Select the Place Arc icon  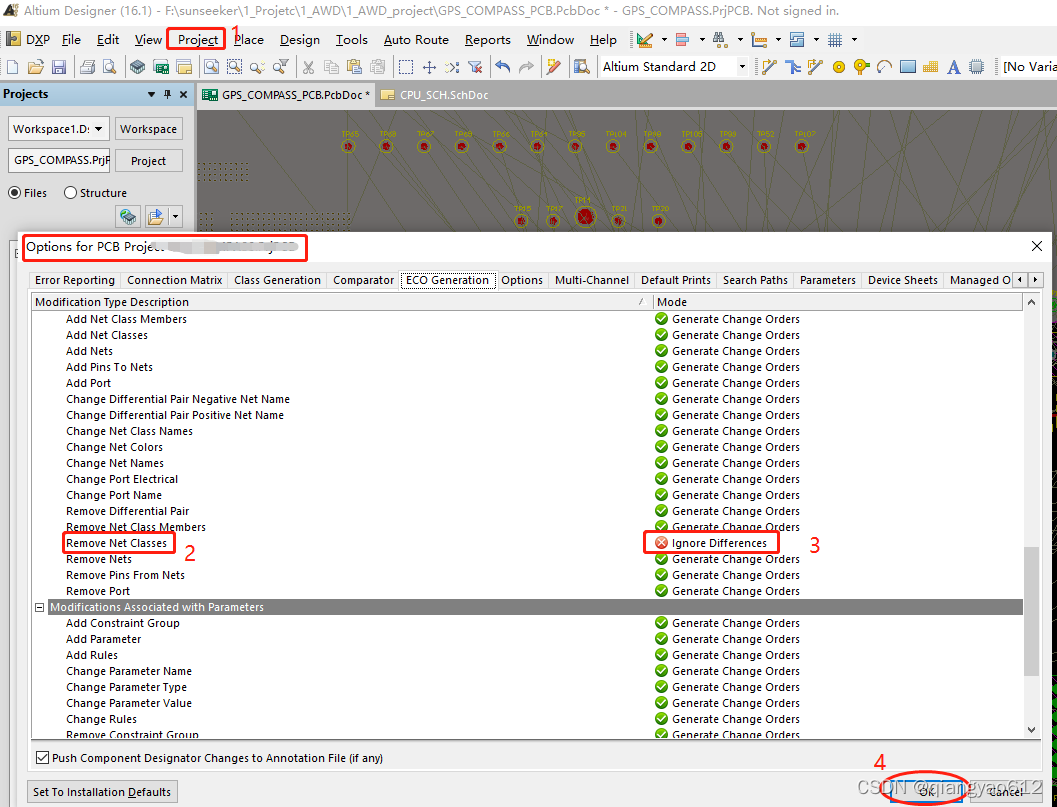884,67
